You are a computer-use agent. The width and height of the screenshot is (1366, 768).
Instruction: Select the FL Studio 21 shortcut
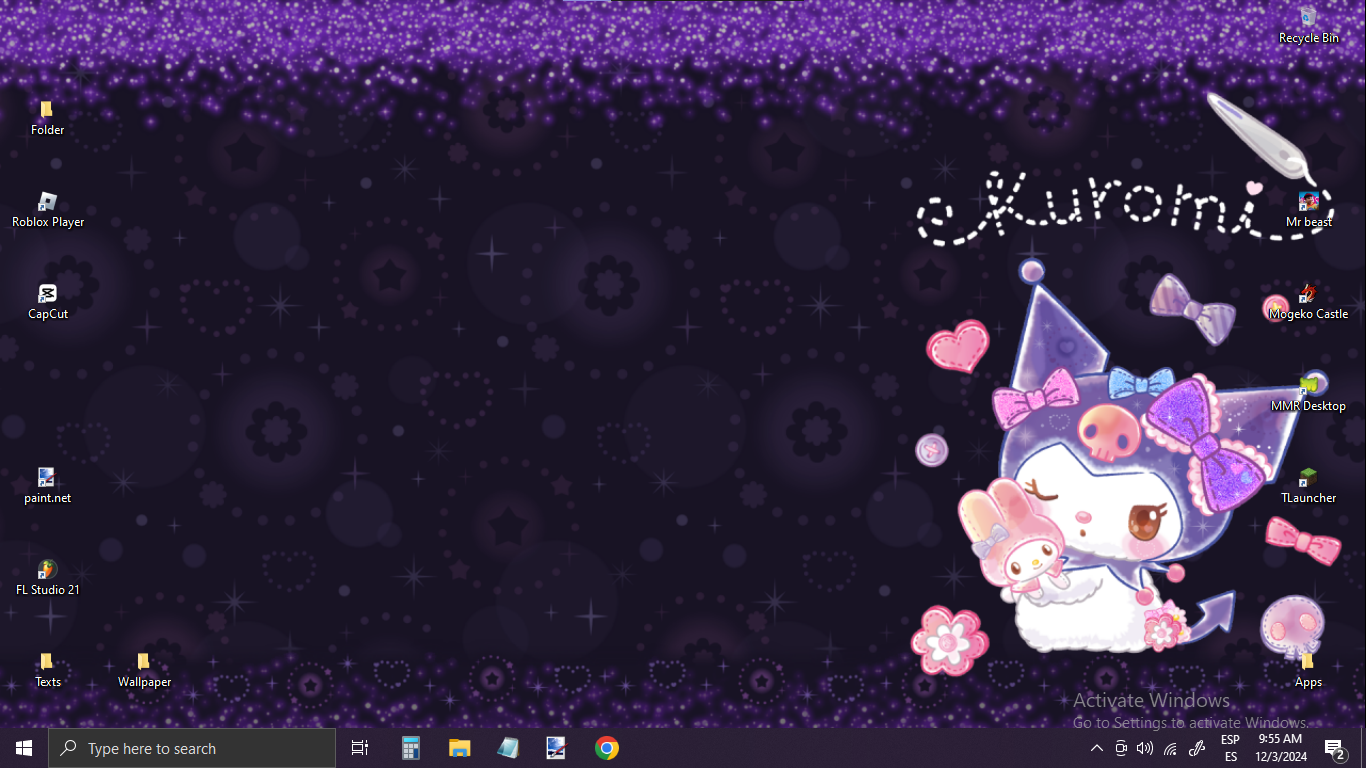click(x=47, y=577)
